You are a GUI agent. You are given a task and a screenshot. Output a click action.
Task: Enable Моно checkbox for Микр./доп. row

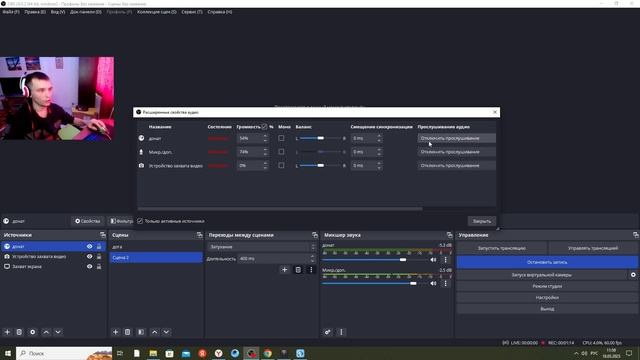coord(281,152)
